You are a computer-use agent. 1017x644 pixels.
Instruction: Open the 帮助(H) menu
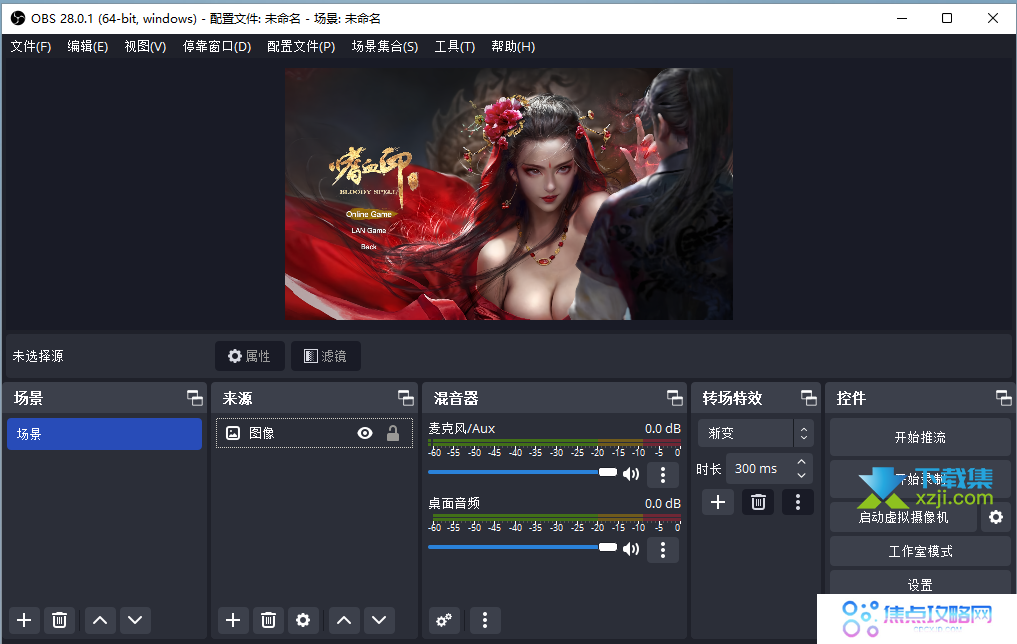pyautogui.click(x=513, y=47)
